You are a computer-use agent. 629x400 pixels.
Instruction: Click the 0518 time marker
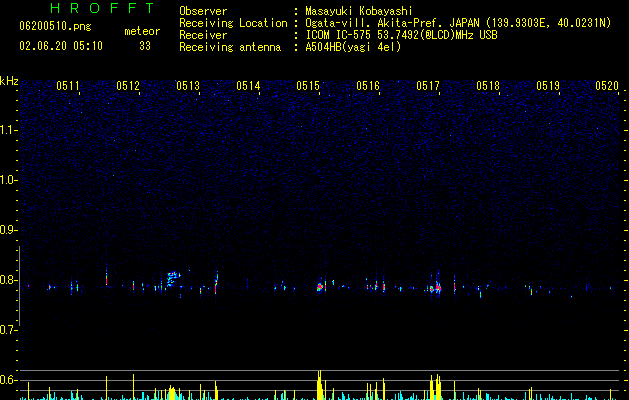click(x=488, y=86)
